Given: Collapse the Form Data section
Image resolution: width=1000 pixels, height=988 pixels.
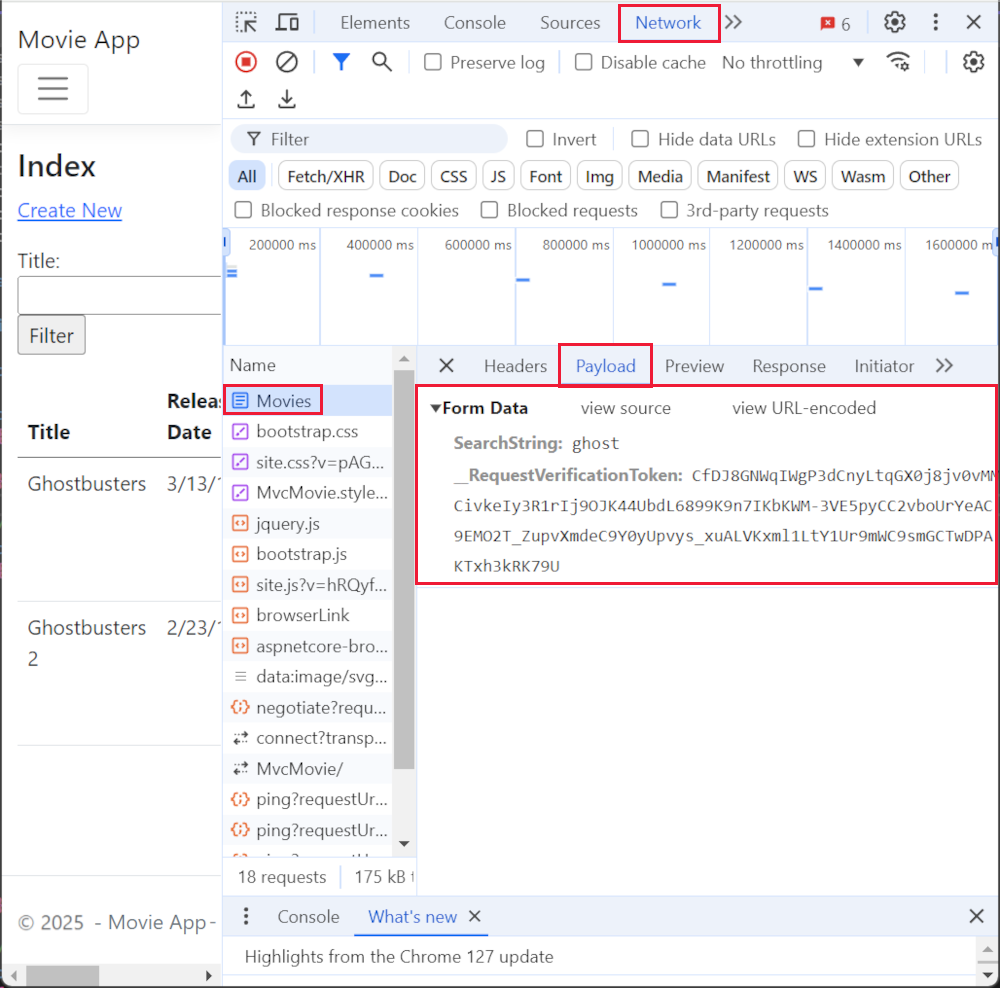Looking at the screenshot, I should click(x=436, y=408).
